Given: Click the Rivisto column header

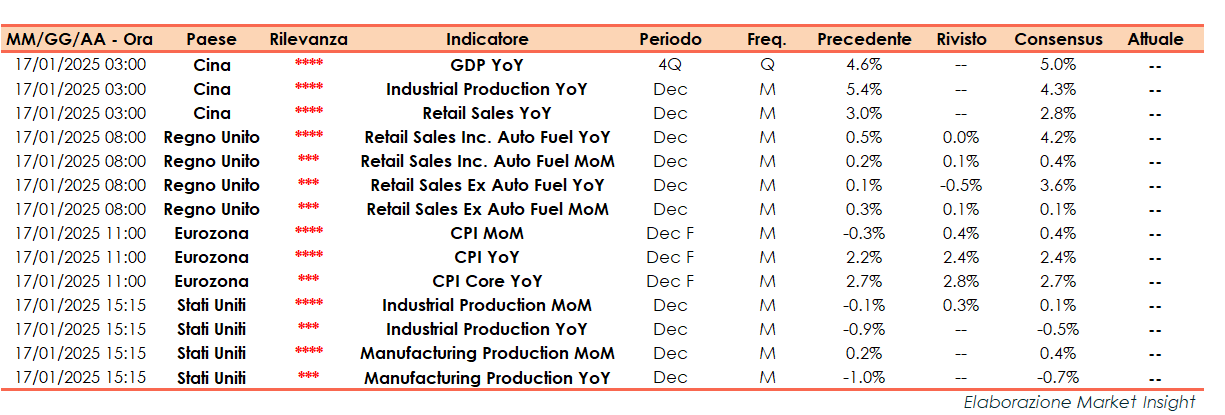Looking at the screenshot, I should 961,40.
